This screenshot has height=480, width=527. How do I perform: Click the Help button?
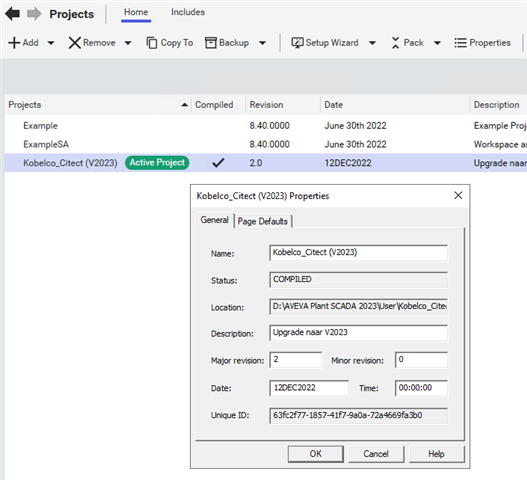click(436, 454)
